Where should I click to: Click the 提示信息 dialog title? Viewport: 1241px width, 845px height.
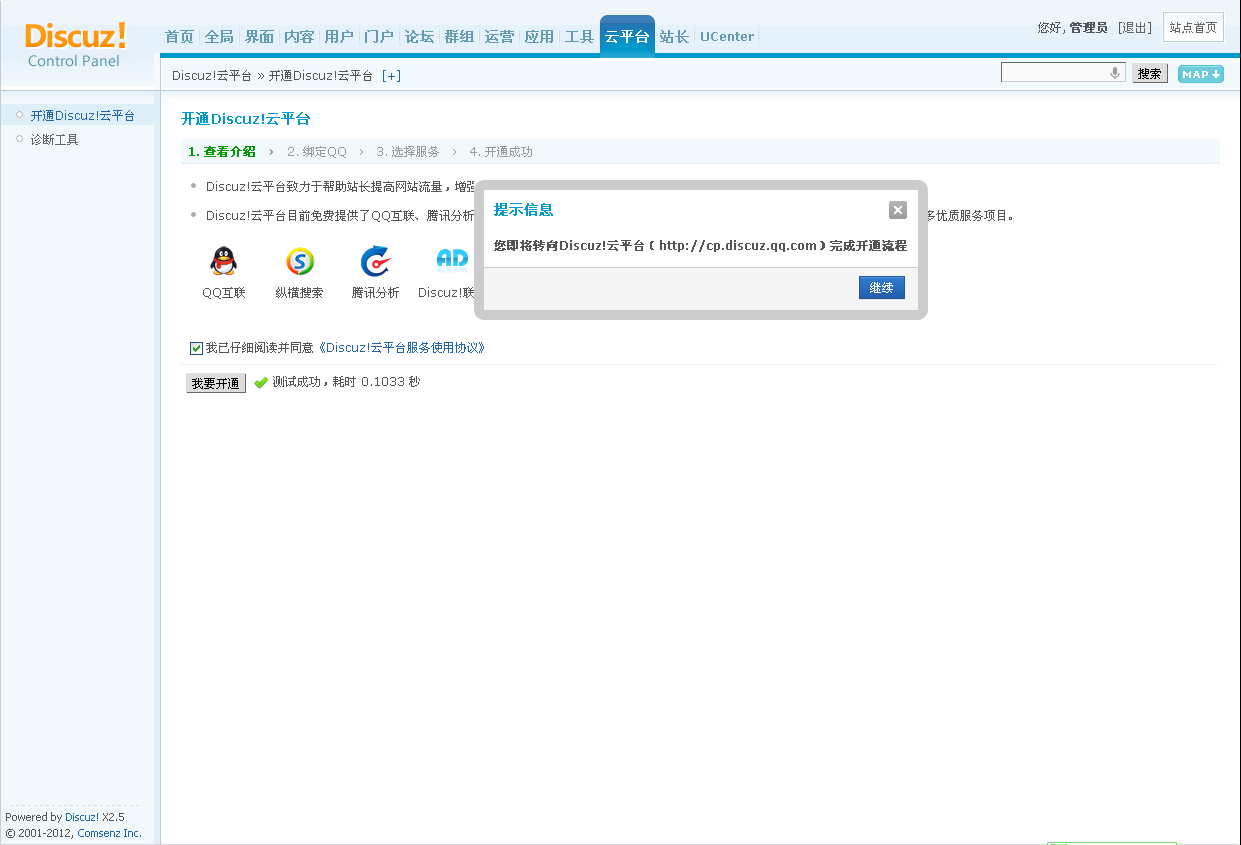pyautogui.click(x=524, y=210)
